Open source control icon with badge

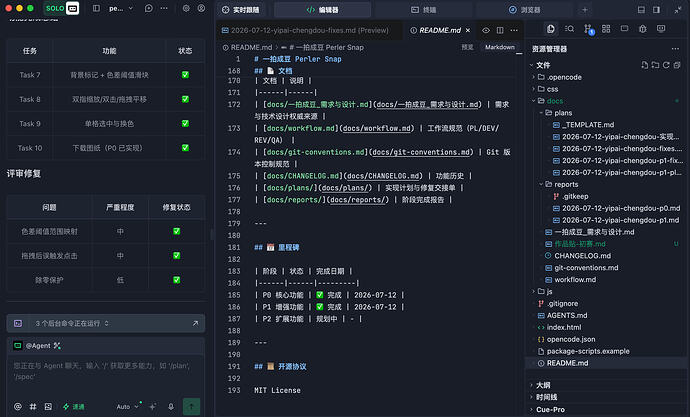588,29
